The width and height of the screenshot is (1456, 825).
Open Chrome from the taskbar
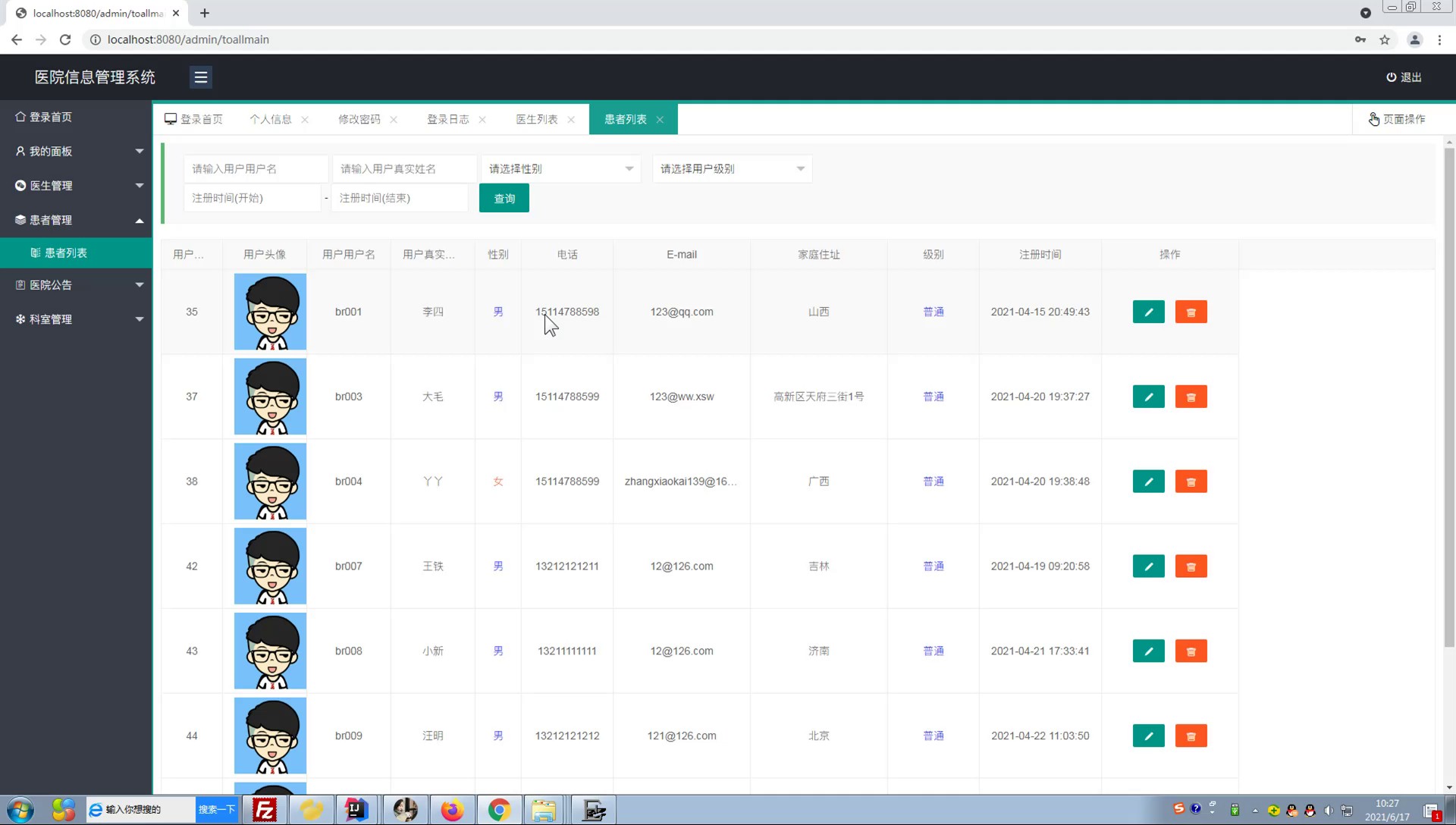pos(499,810)
